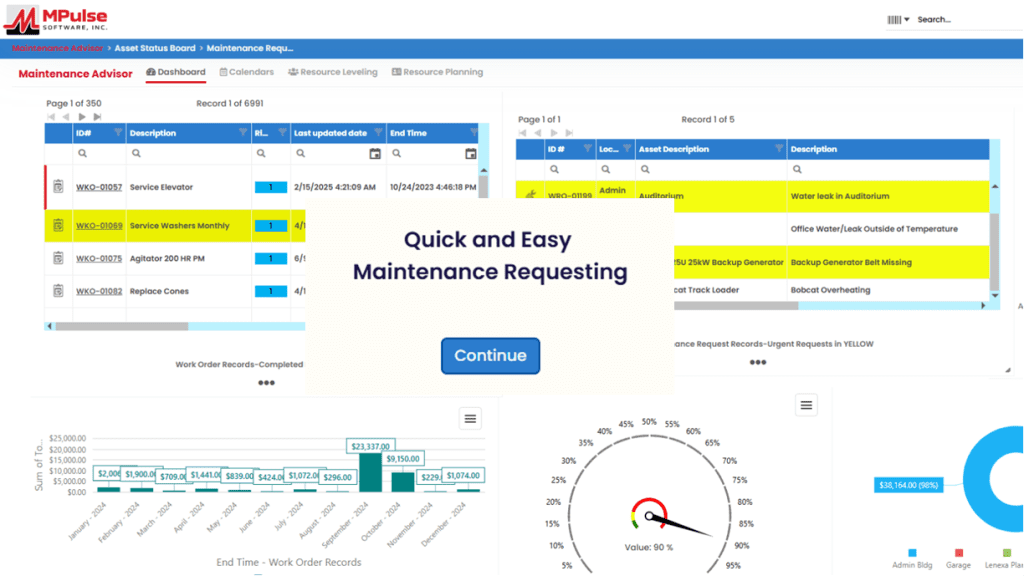This screenshot has height=576, width=1024.
Task: Click the Continue button
Action: point(490,356)
